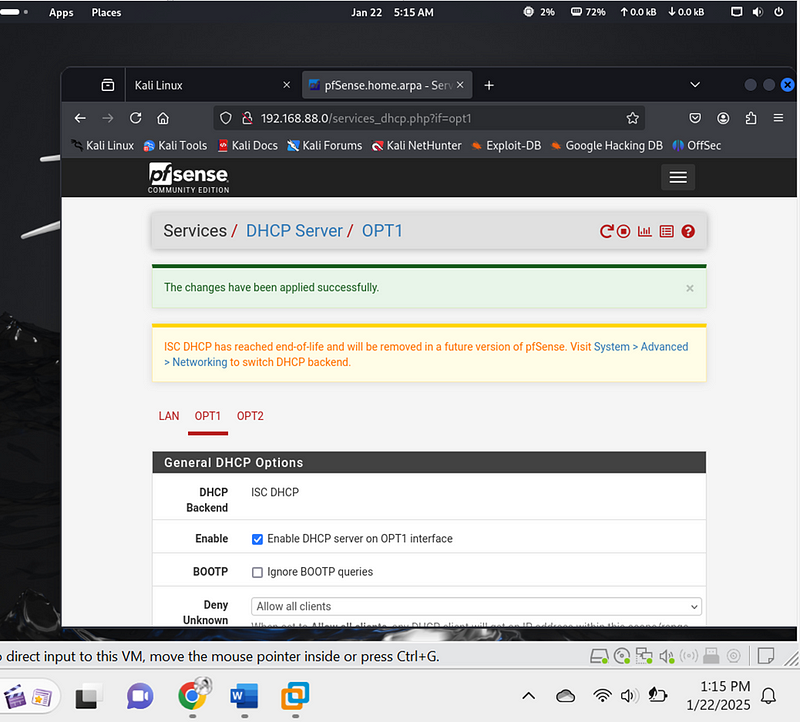This screenshot has height=722, width=800.
Task: Open the Places menu in Kali top bar
Action: (106, 12)
